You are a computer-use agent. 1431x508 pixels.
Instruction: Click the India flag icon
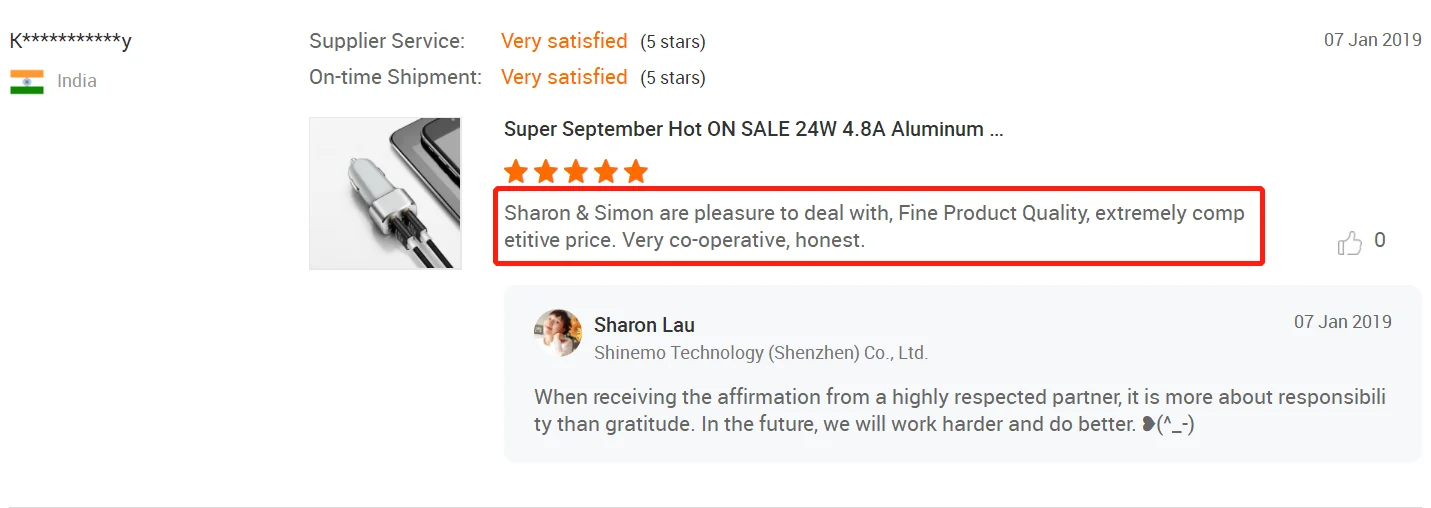[27, 81]
